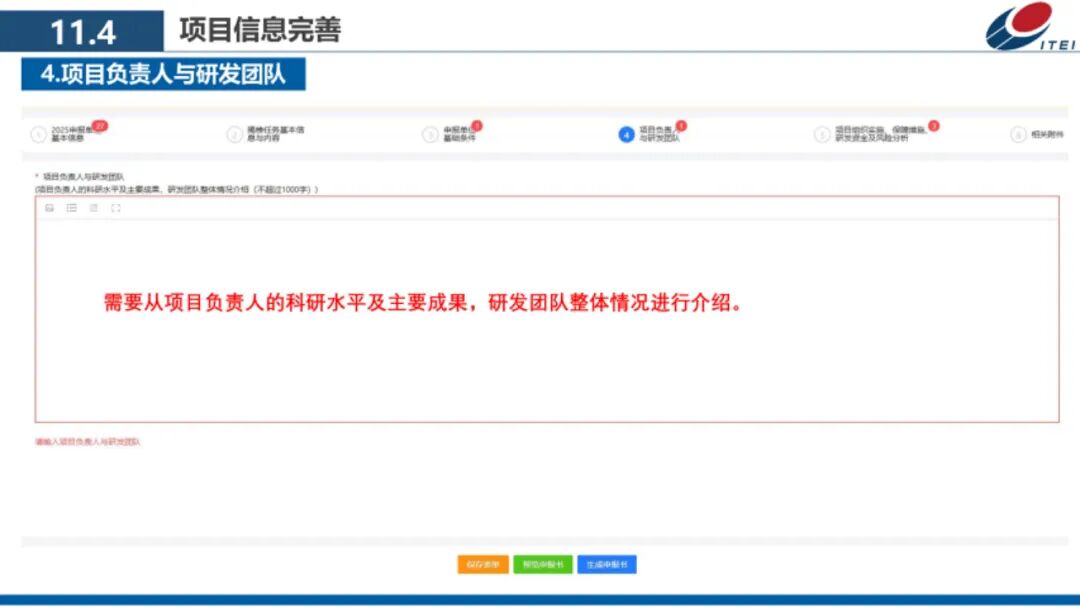This screenshot has height=608, width=1080.
Task: Click the bulleted list icon in the editor
Action: pyautogui.click(x=71, y=208)
